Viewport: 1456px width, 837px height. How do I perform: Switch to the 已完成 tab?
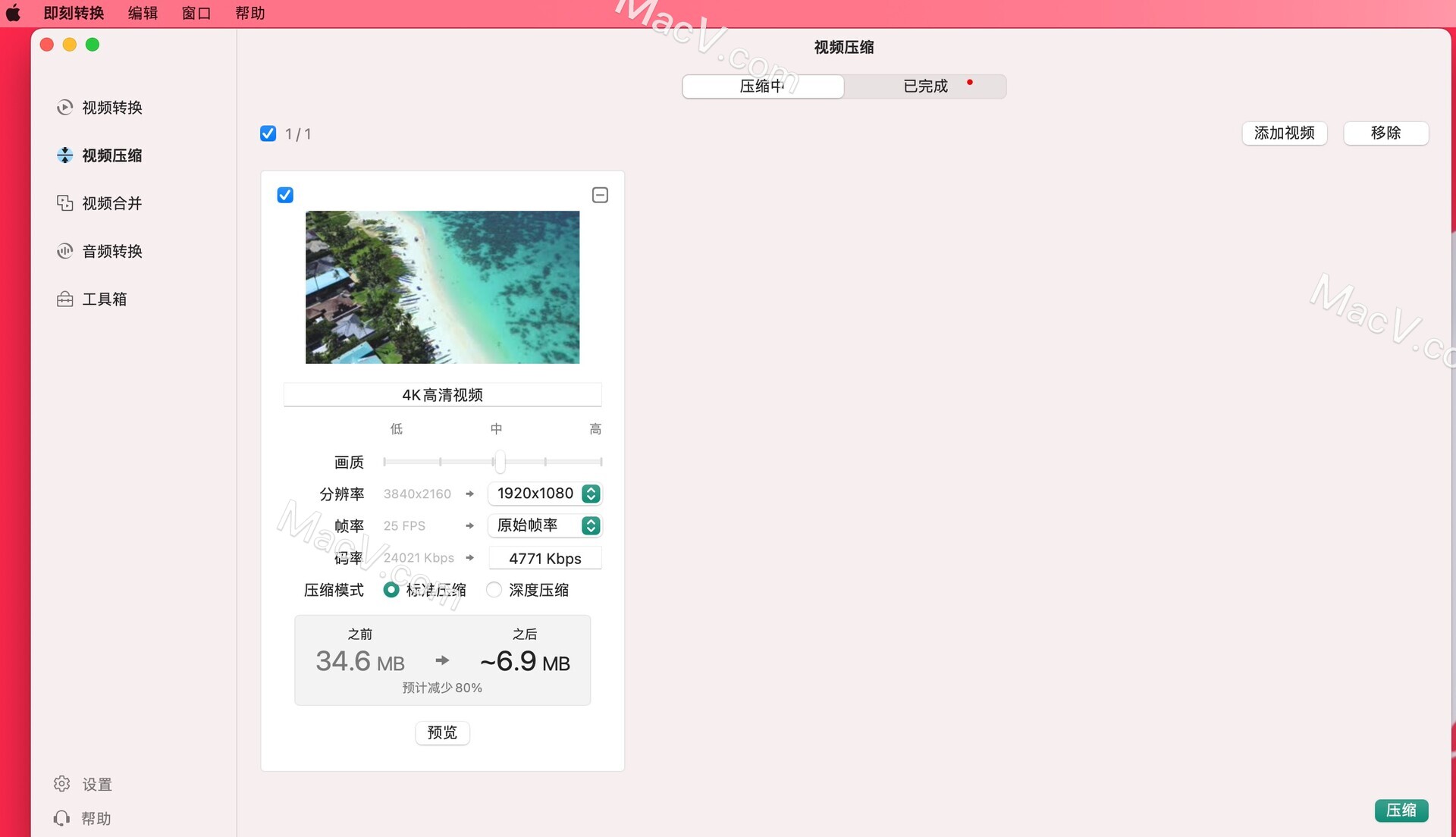tap(925, 86)
